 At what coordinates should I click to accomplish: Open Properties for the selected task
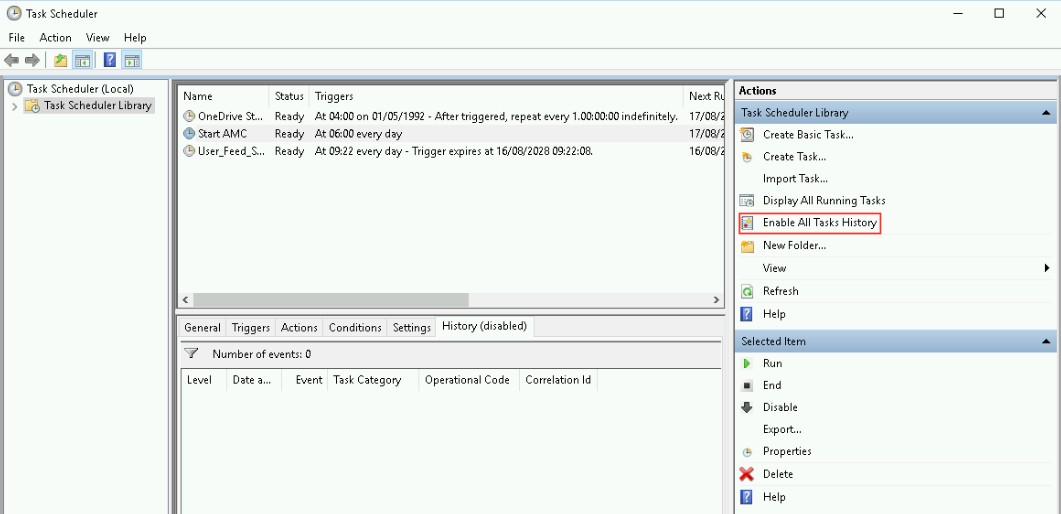coord(787,452)
